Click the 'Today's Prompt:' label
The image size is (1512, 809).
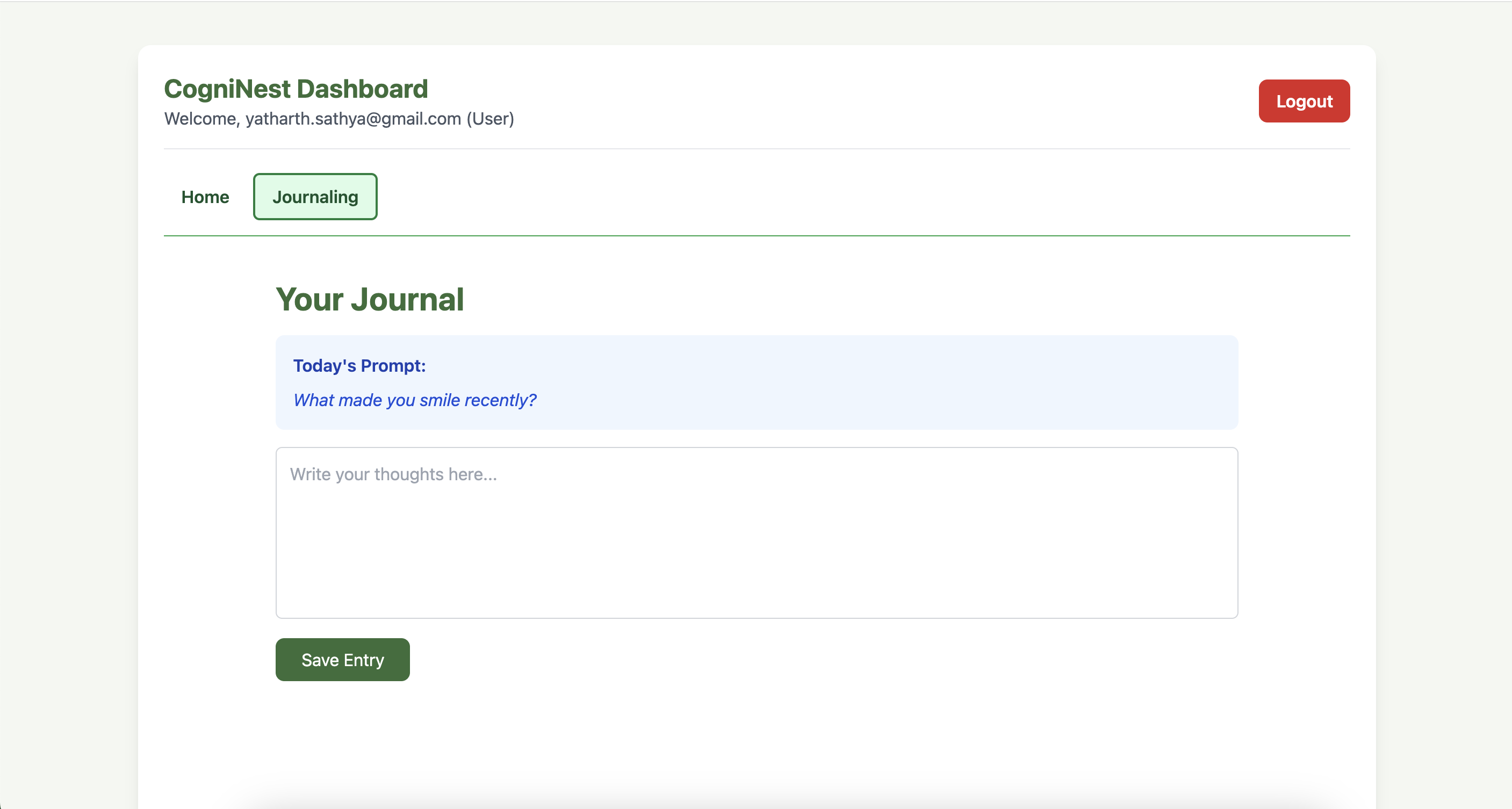(359, 366)
